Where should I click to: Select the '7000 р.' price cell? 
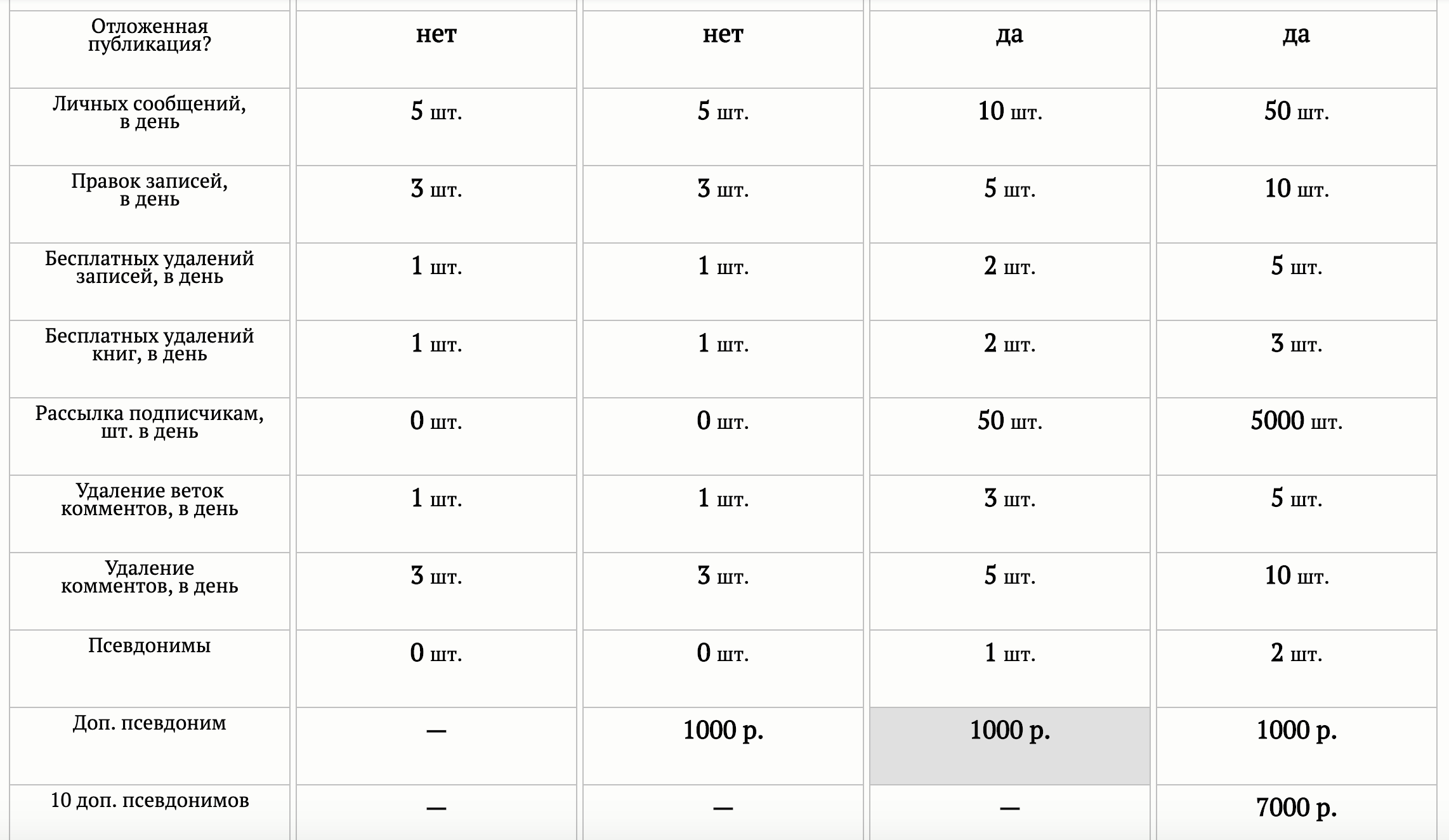(x=1296, y=808)
